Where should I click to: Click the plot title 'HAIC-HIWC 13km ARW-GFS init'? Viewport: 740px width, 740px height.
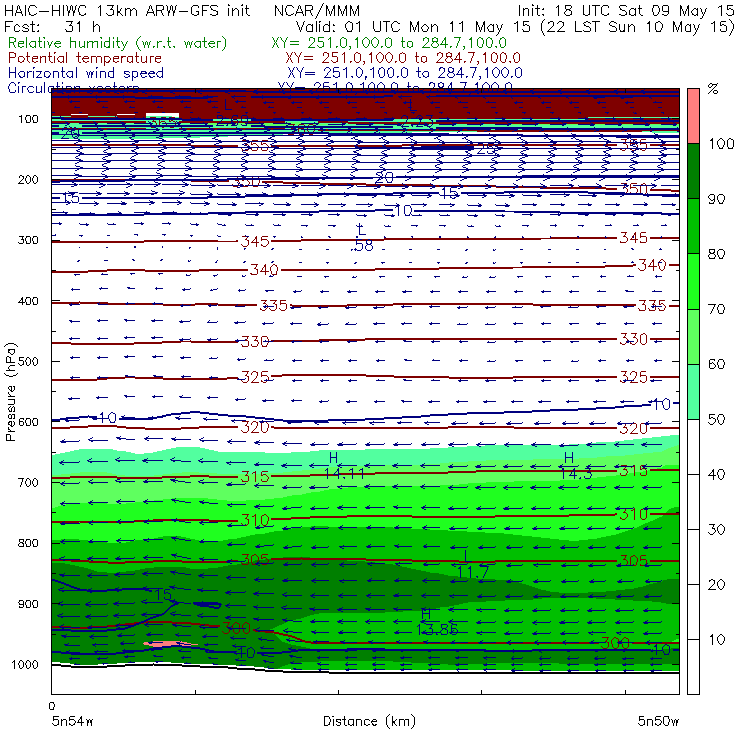point(126,10)
